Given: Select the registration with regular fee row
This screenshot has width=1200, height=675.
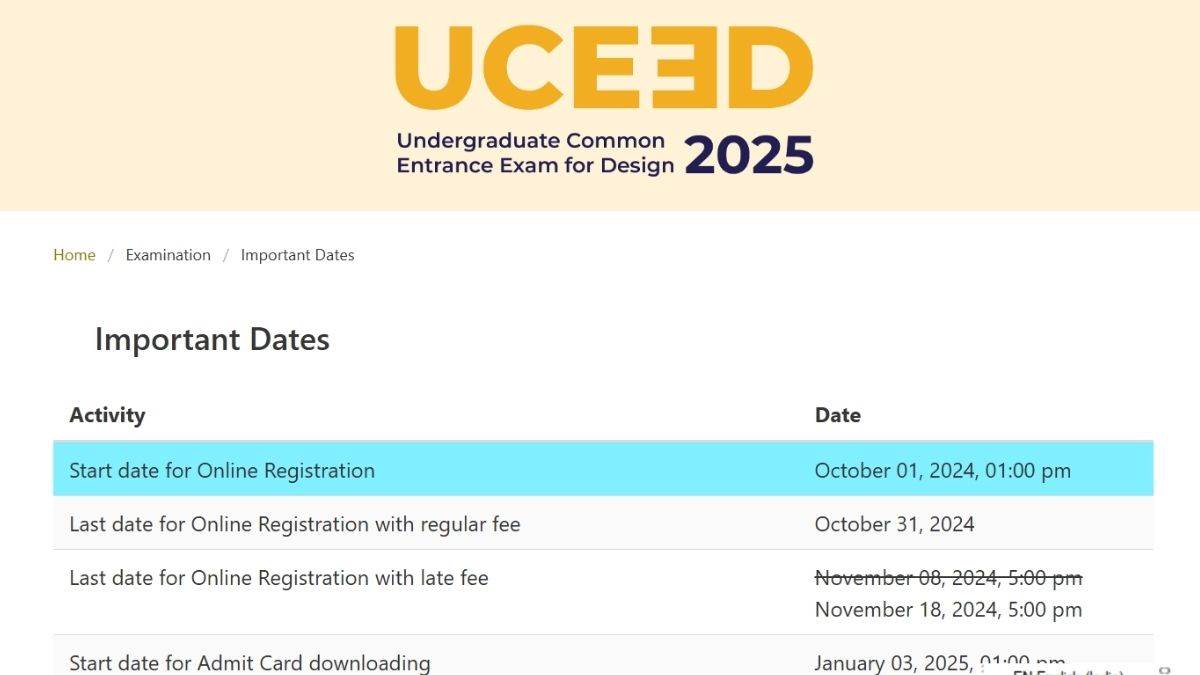Looking at the screenshot, I should pyautogui.click(x=294, y=524).
